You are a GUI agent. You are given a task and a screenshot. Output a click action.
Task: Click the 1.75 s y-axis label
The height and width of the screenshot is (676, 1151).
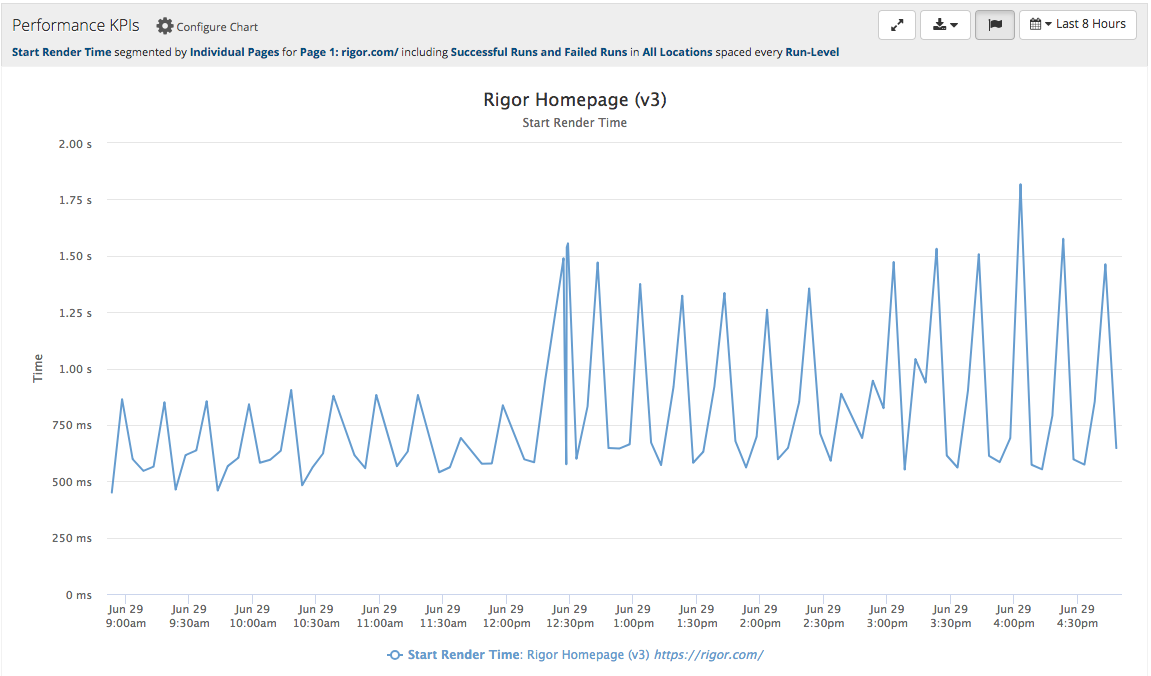click(x=75, y=200)
